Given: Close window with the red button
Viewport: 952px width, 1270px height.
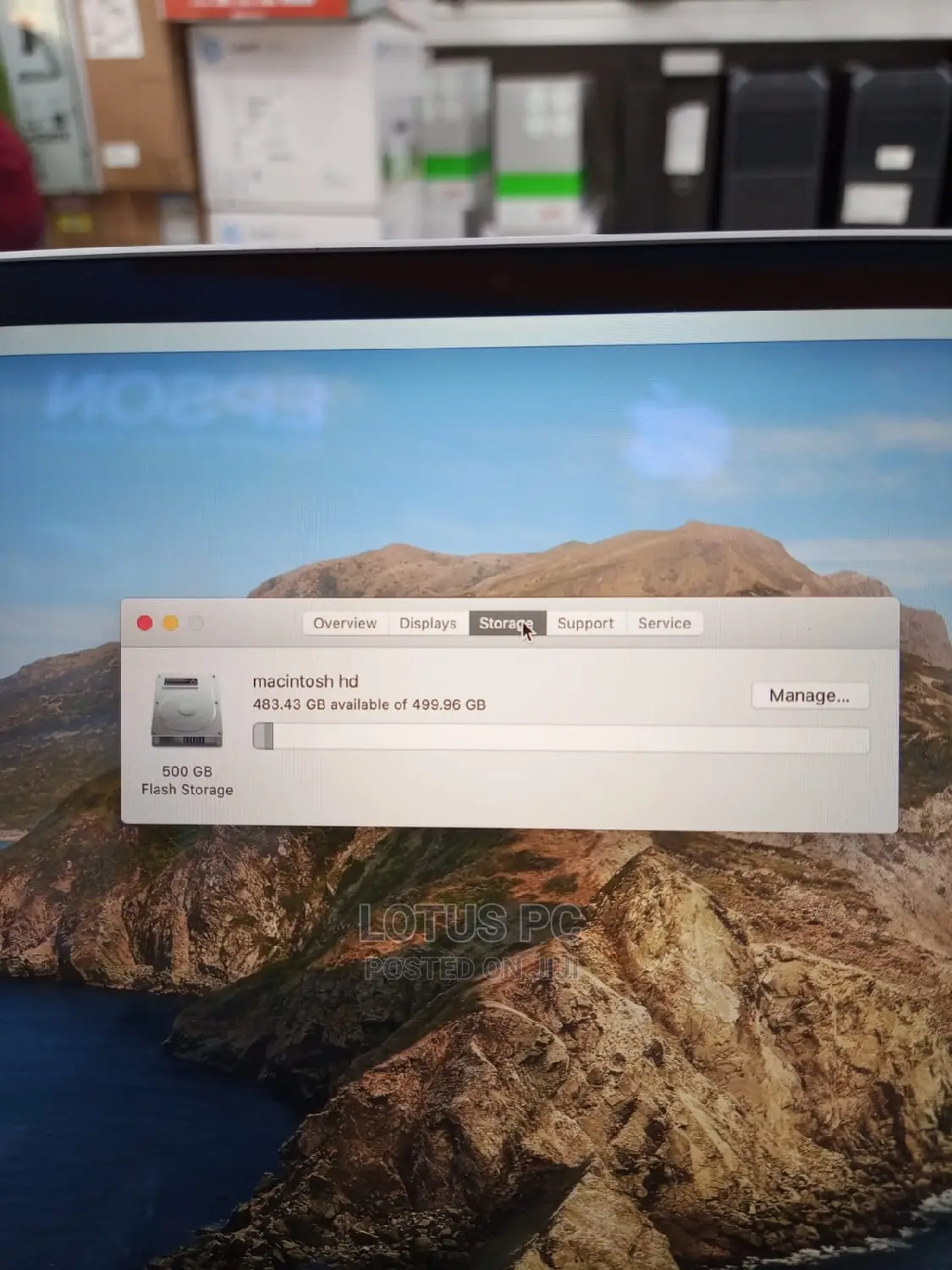Looking at the screenshot, I should click(x=145, y=623).
